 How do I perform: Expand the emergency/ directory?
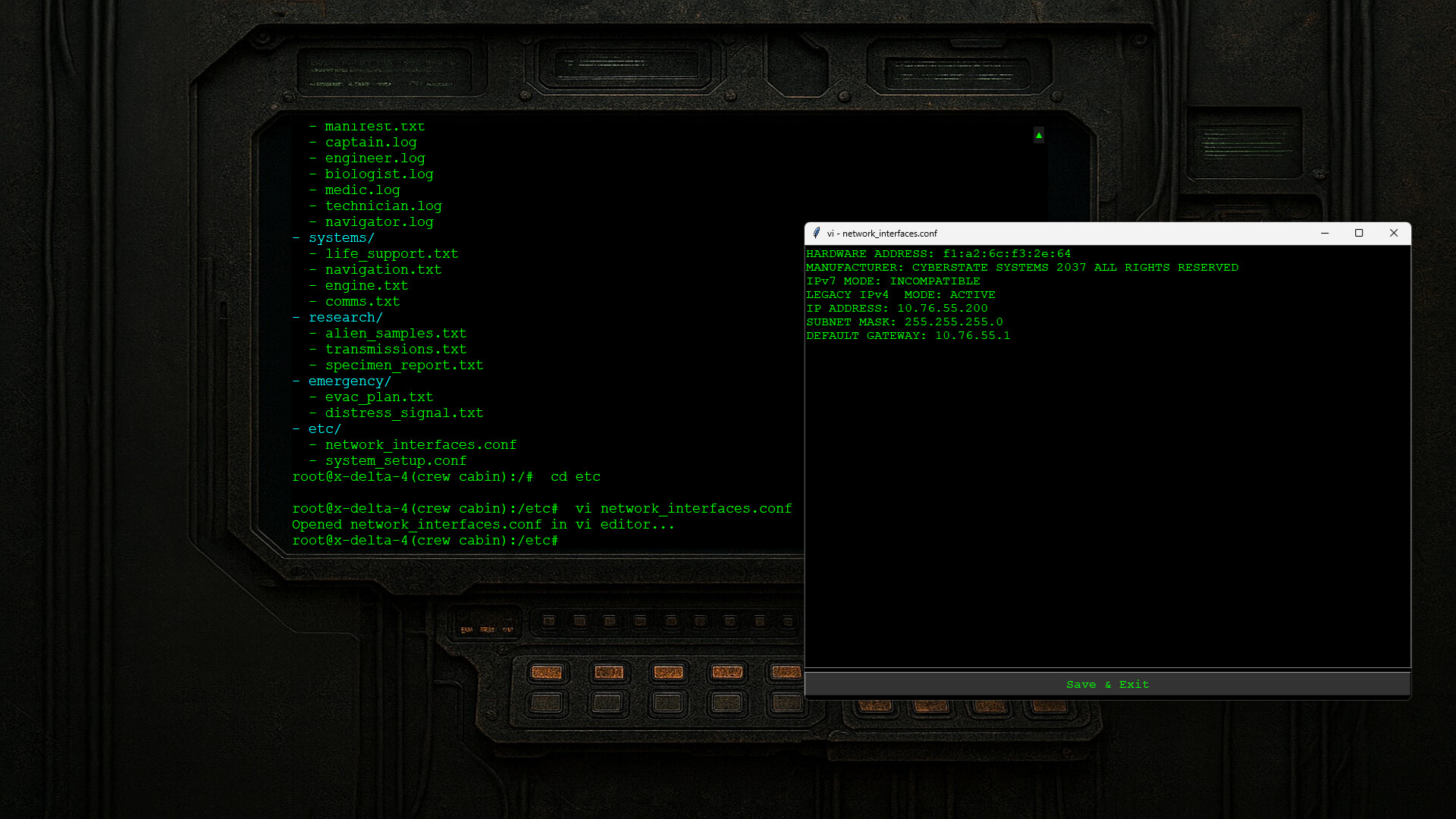pyautogui.click(x=349, y=381)
